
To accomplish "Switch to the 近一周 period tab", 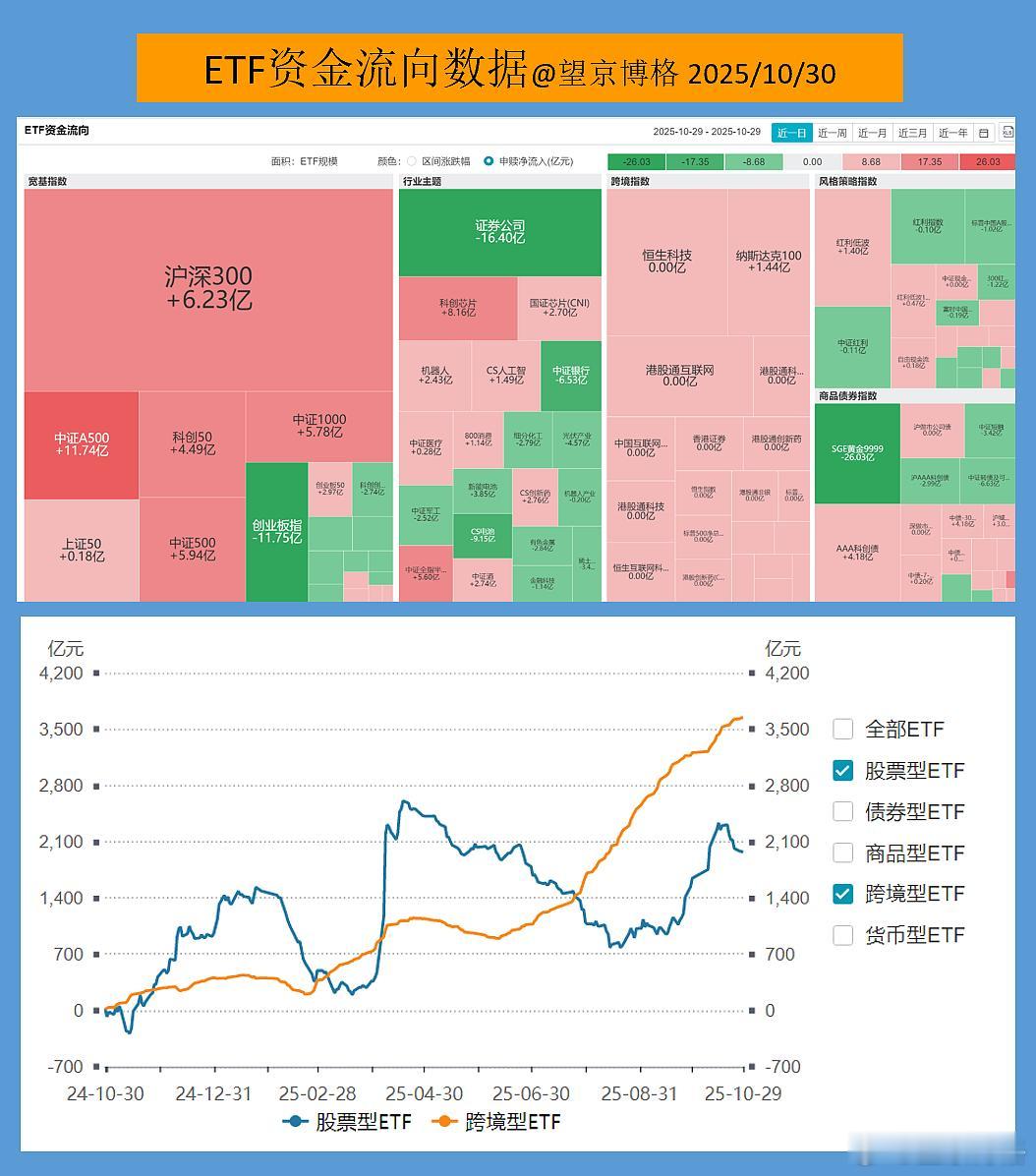I will tap(831, 133).
